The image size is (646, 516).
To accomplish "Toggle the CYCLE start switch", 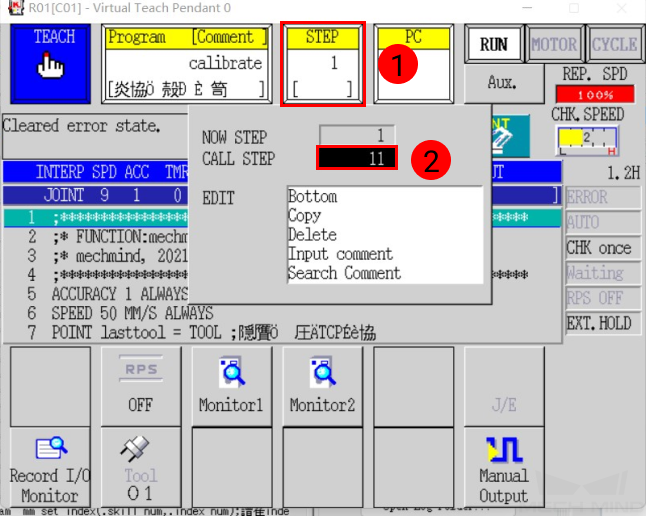I will tap(615, 44).
